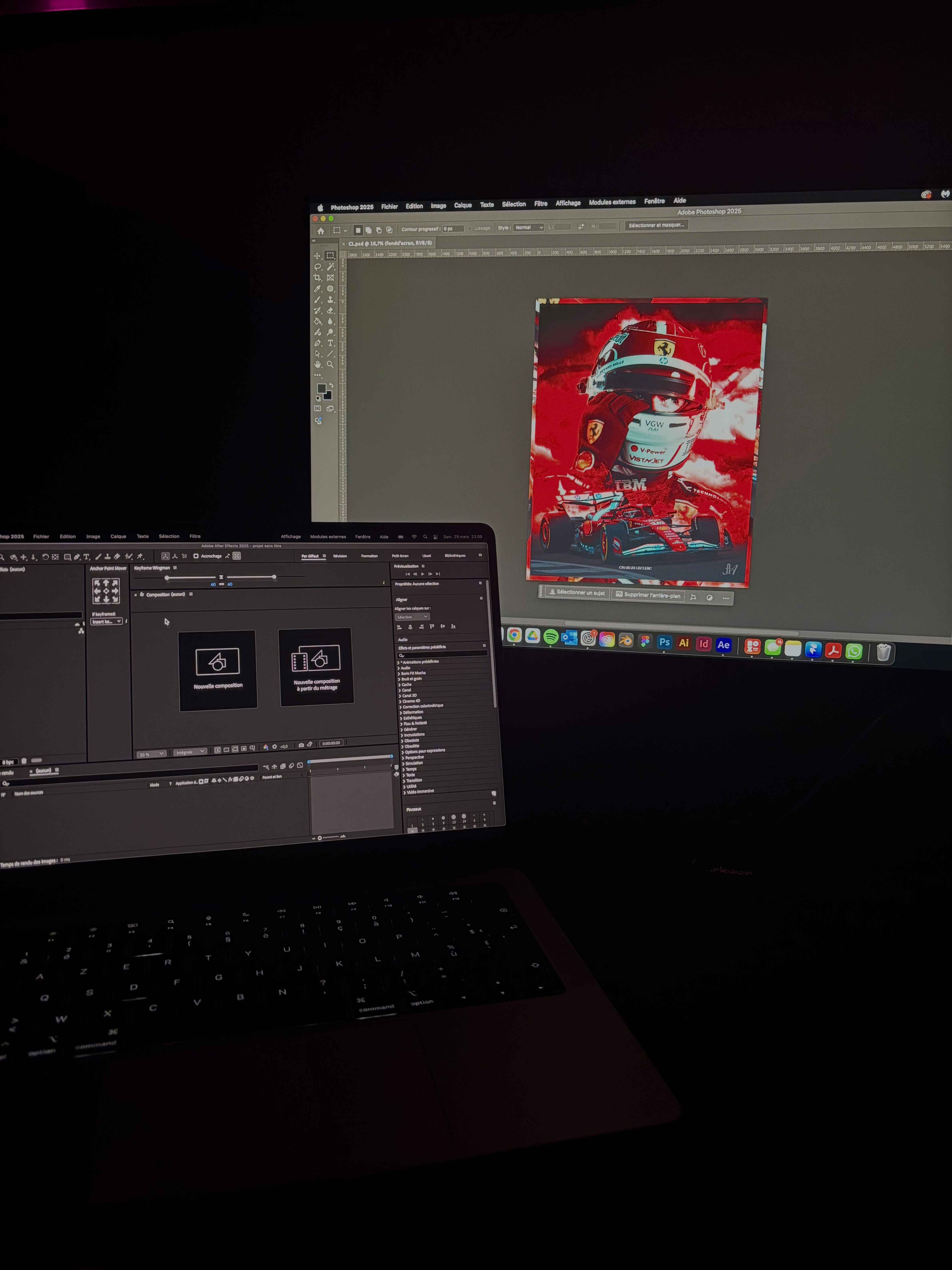952x1270 pixels.
Task: Pick the Eyedropper tool
Action: (317, 289)
